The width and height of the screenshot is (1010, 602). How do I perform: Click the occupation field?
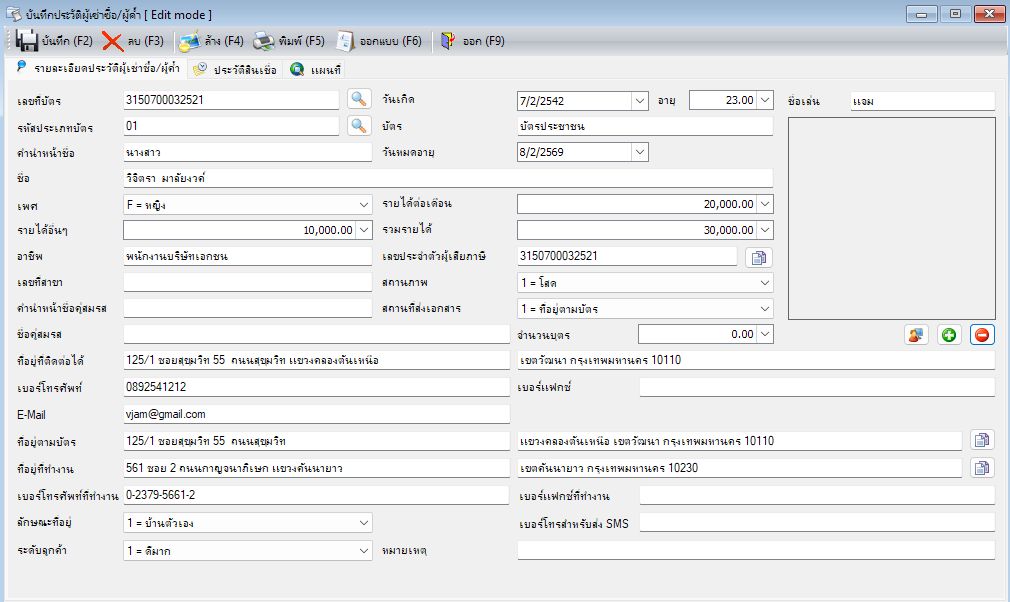(247, 256)
